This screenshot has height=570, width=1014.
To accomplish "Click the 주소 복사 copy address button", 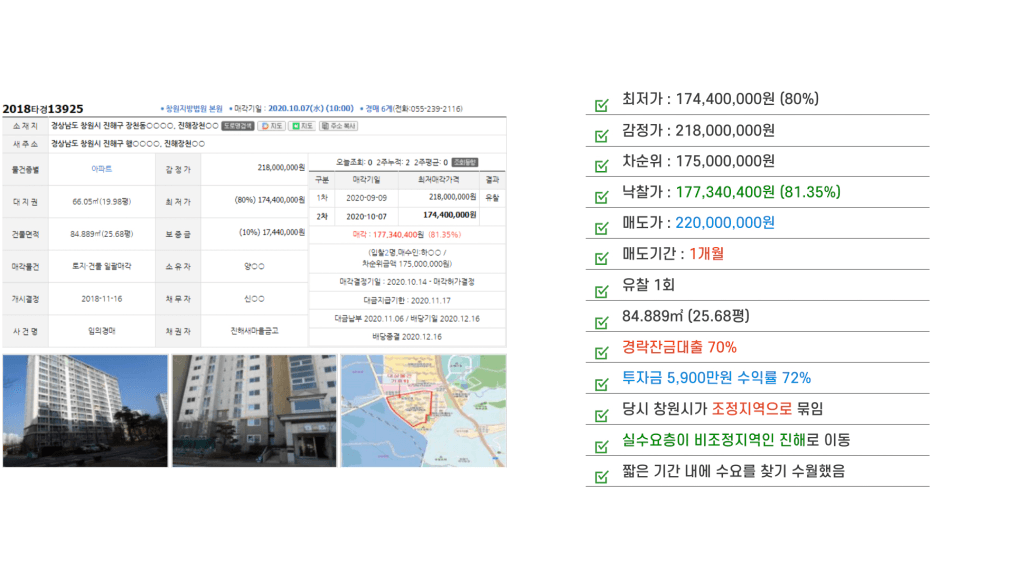I will point(338,126).
